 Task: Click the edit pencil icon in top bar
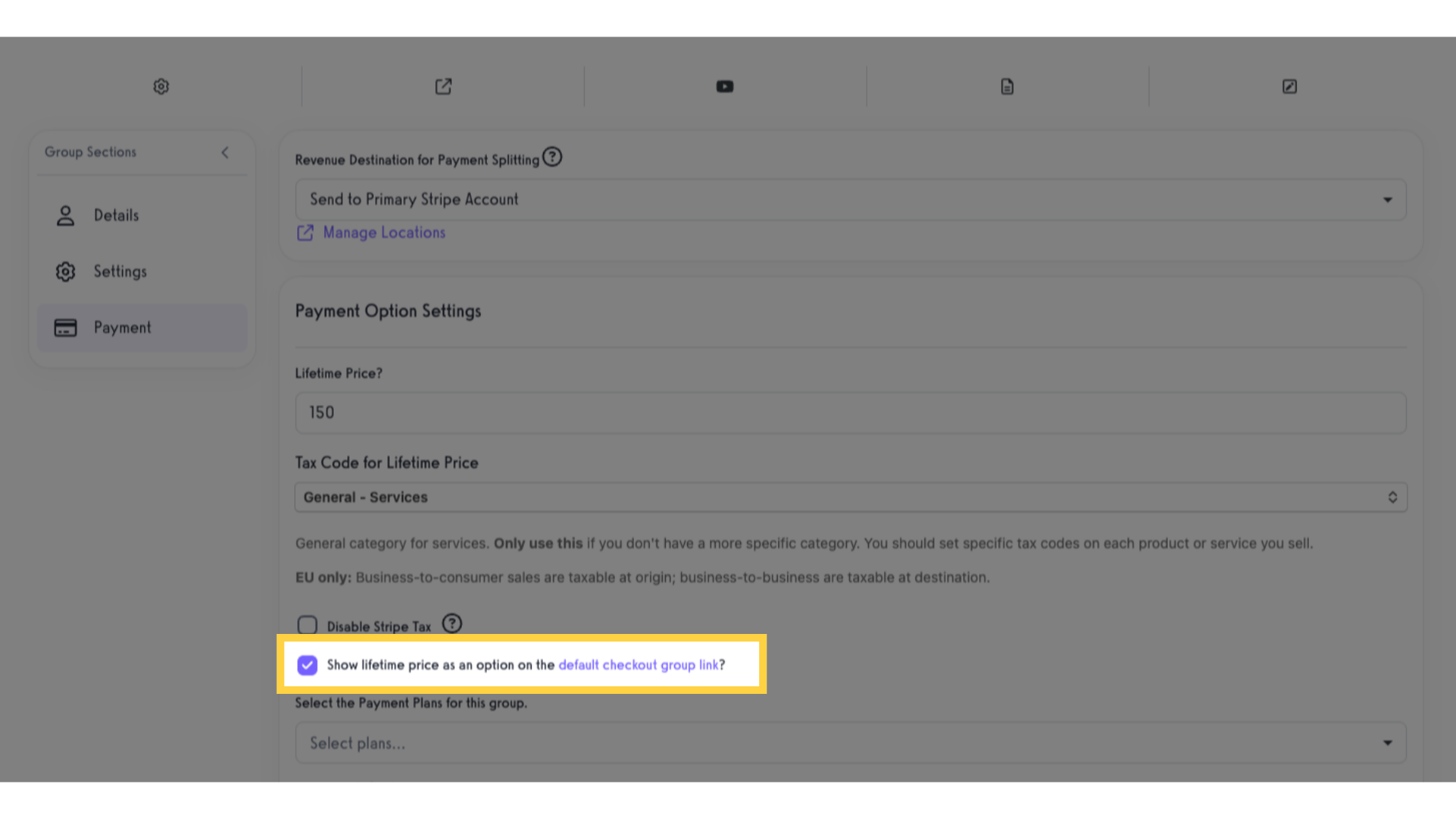click(1289, 86)
